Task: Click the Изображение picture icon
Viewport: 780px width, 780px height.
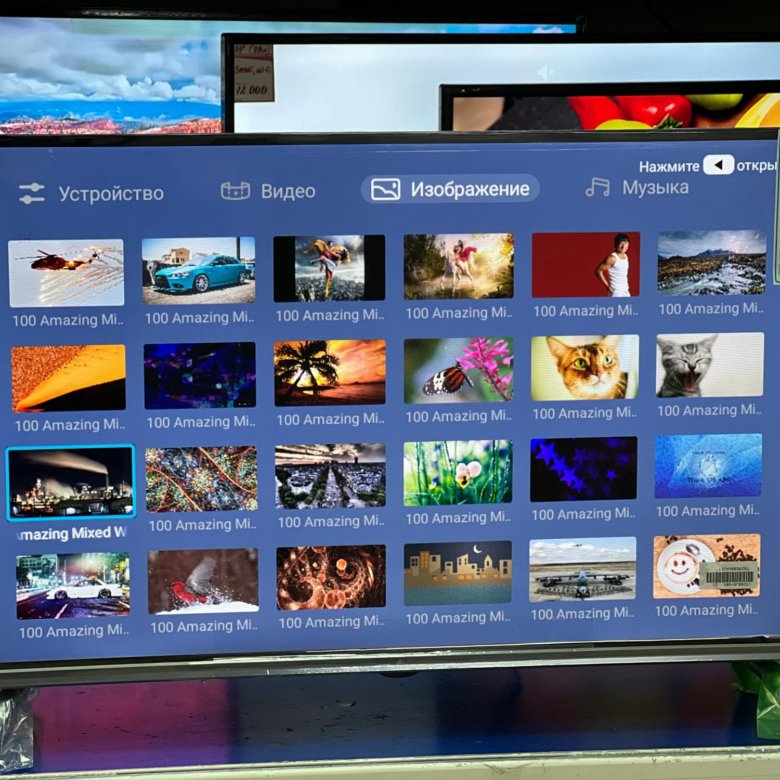Action: [x=385, y=189]
